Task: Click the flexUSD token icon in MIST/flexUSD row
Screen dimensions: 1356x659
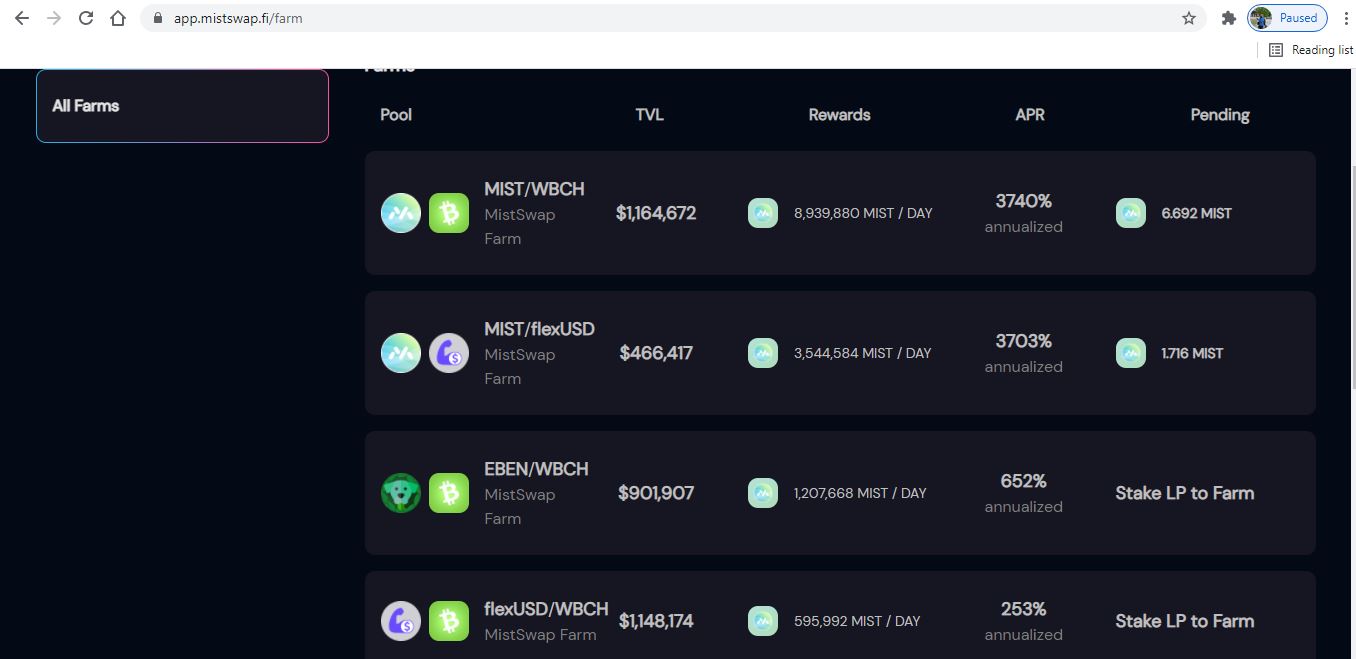Action: pos(449,353)
